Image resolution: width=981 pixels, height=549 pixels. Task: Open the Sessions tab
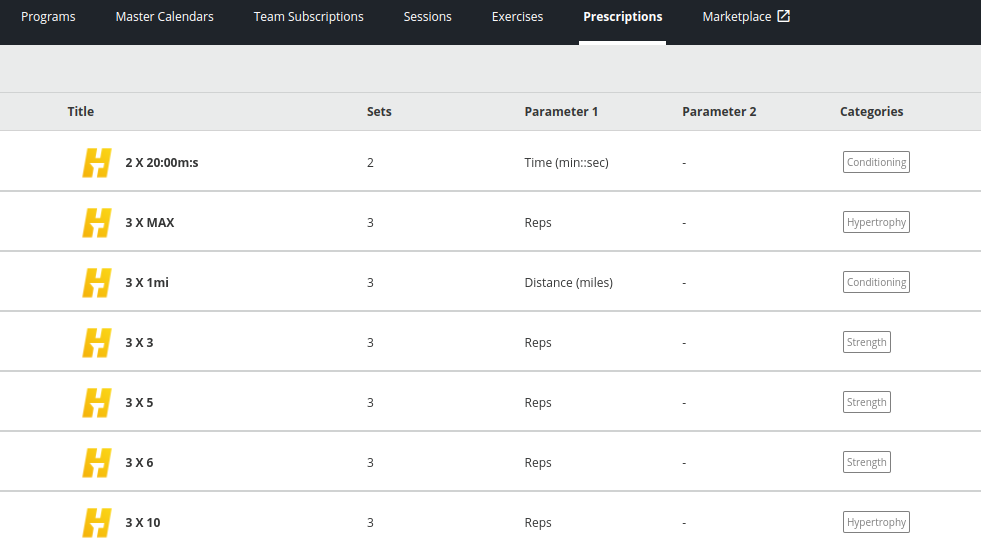pyautogui.click(x=427, y=17)
